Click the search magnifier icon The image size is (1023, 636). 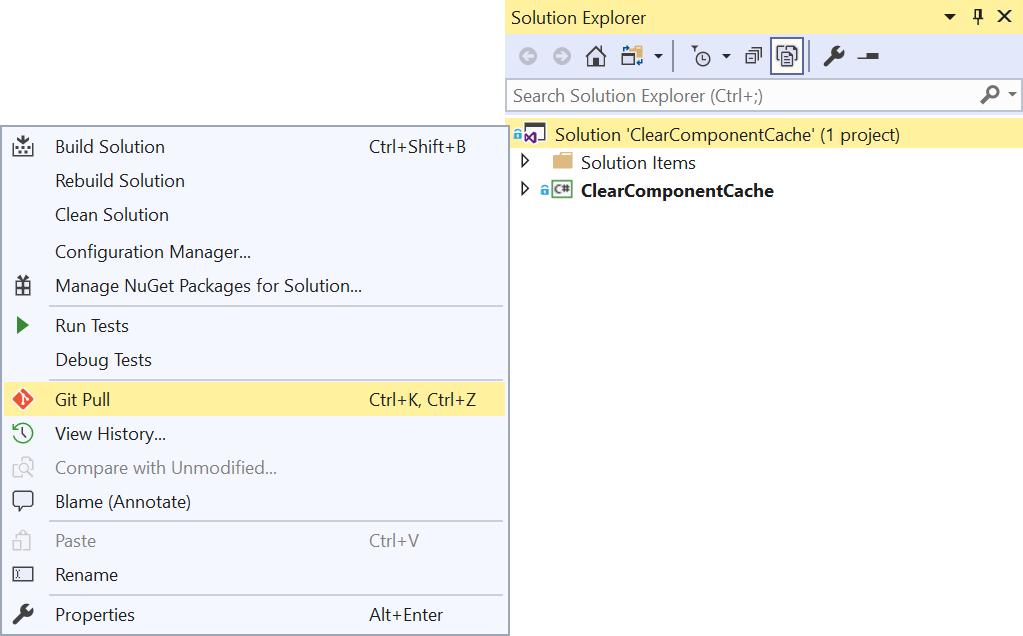990,95
